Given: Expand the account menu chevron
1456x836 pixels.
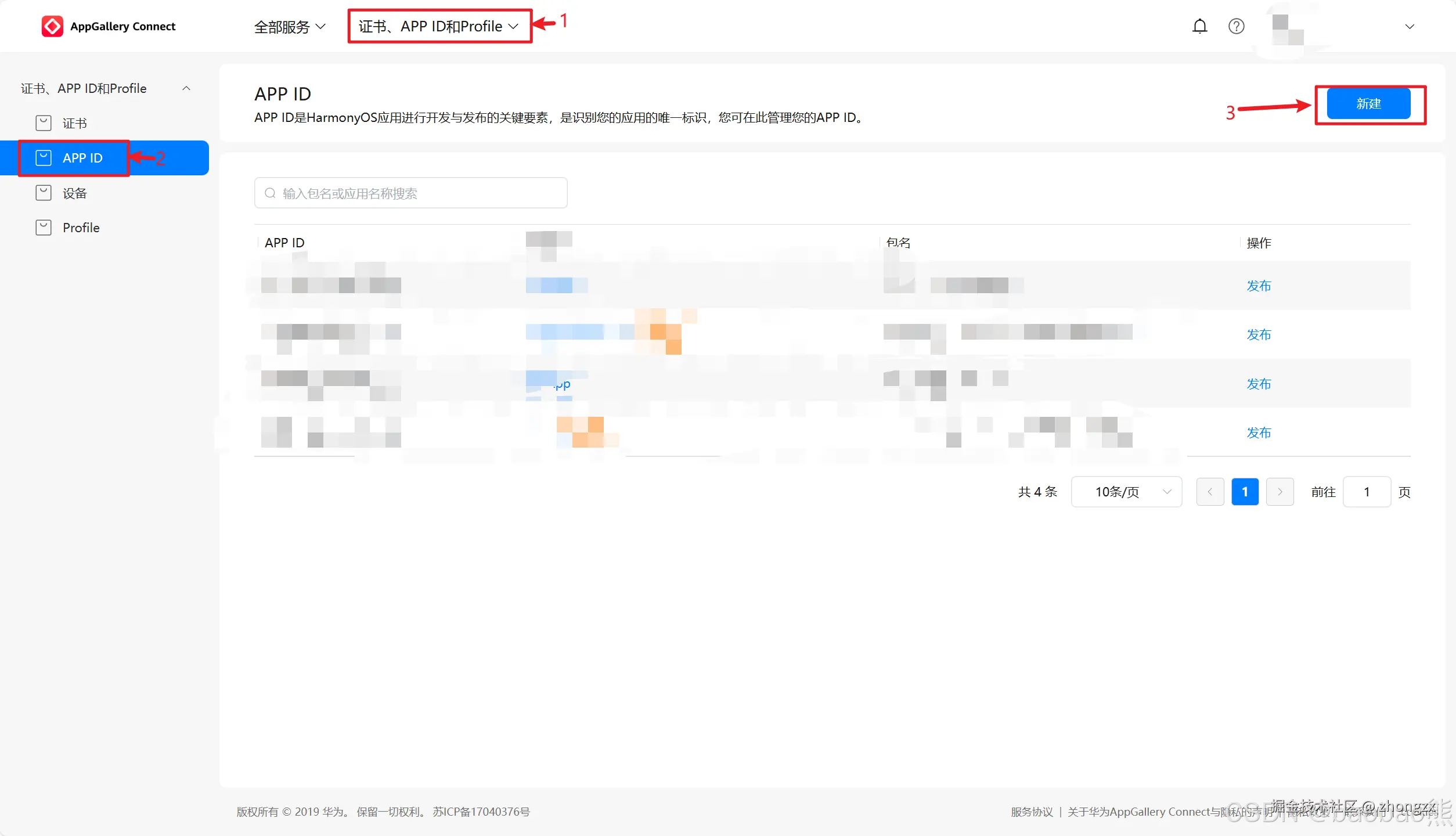Looking at the screenshot, I should click(x=1409, y=27).
